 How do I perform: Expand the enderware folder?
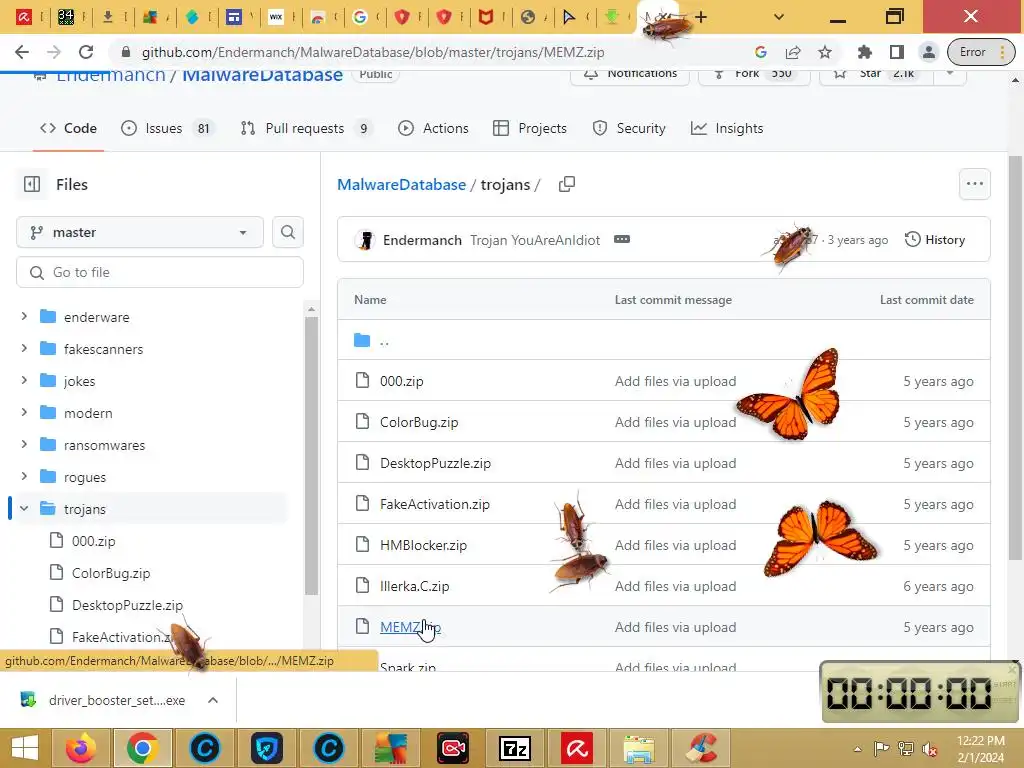click(24, 317)
